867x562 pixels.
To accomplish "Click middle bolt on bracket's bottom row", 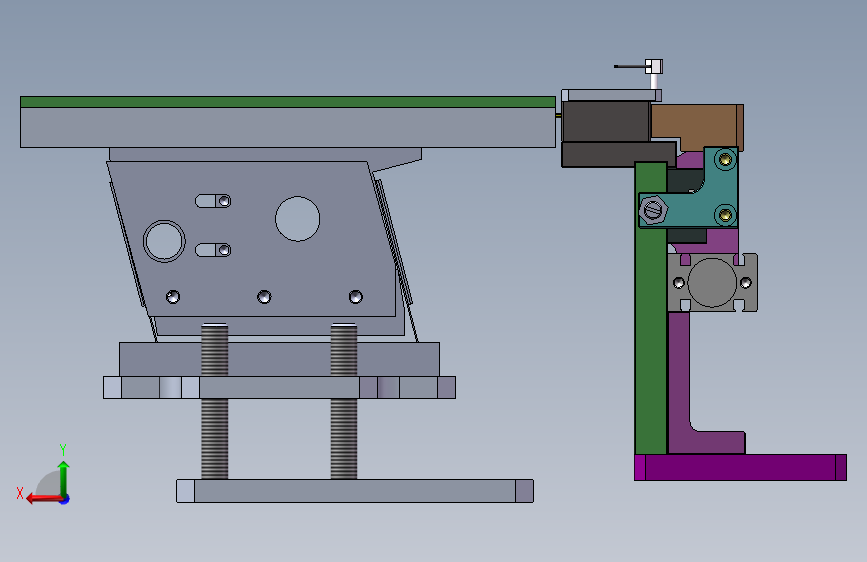I will (264, 297).
